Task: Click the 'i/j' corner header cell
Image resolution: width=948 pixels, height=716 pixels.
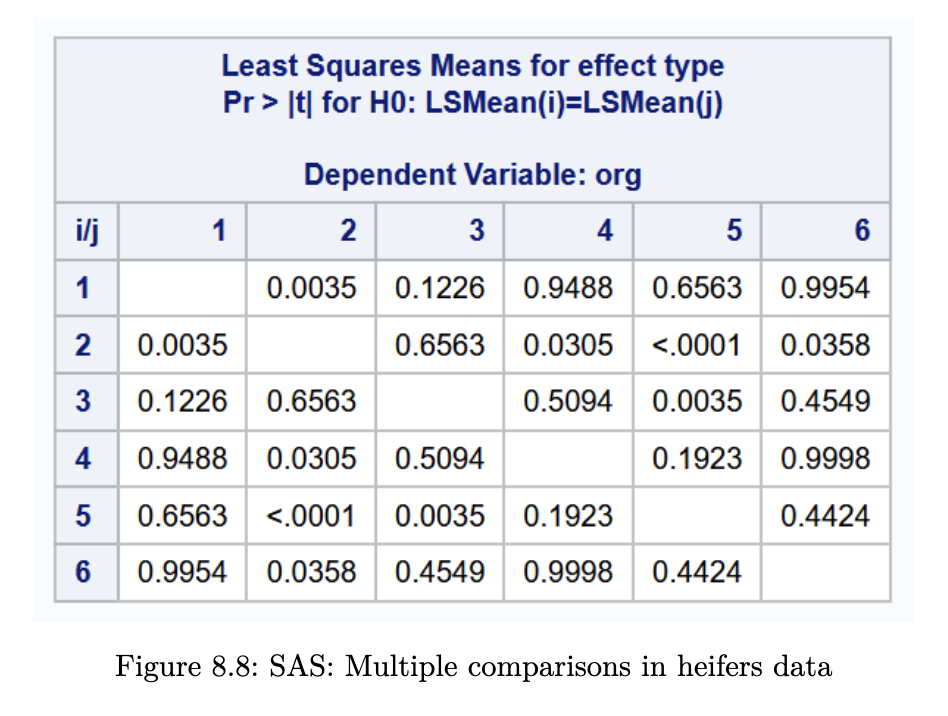Action: pos(86,231)
